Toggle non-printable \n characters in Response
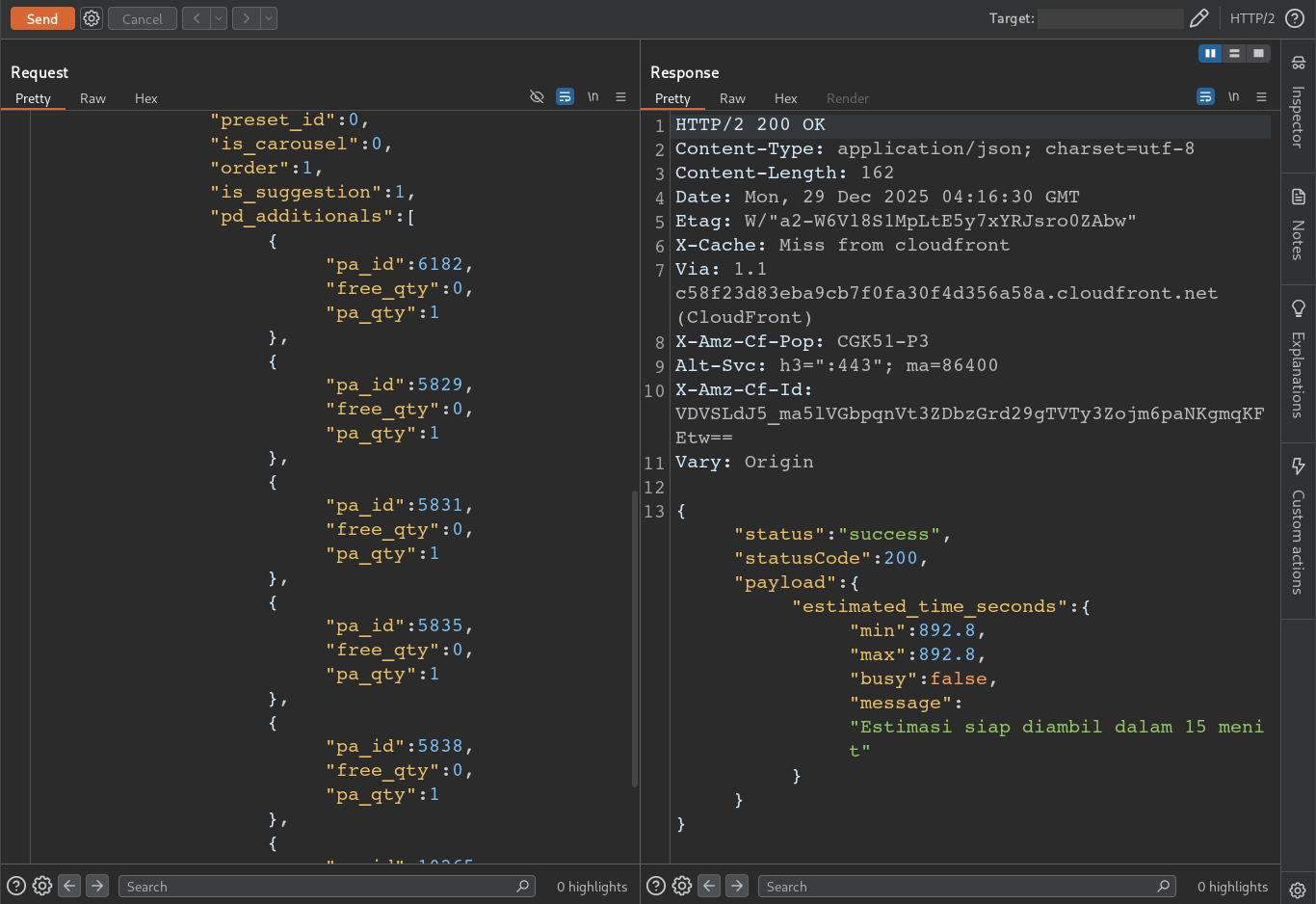The width and height of the screenshot is (1316, 904). pyautogui.click(x=1233, y=96)
